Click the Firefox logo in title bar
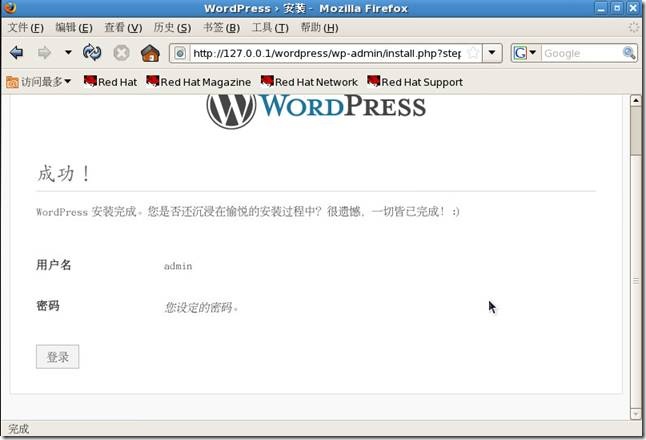This screenshot has width=646, height=440. 9,7
